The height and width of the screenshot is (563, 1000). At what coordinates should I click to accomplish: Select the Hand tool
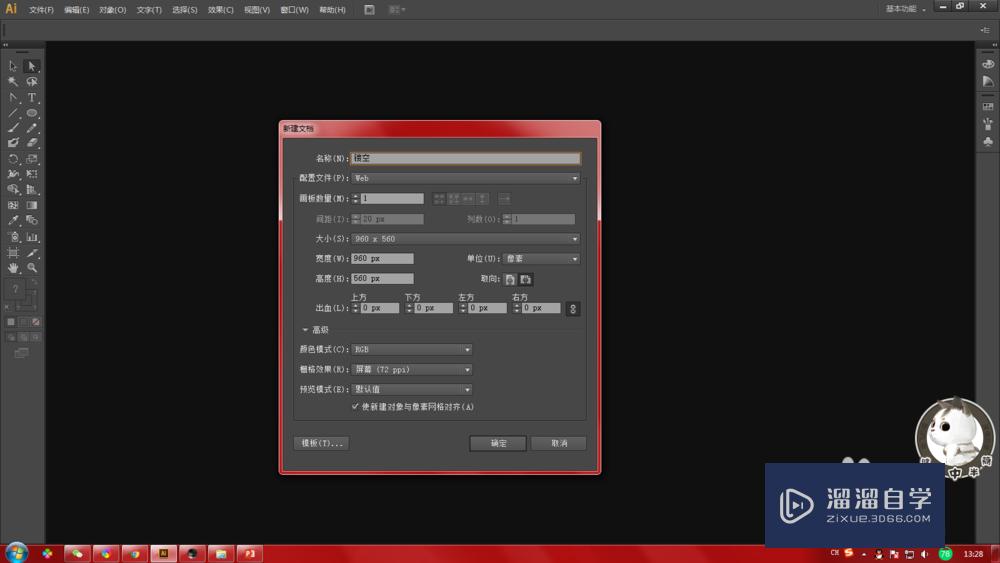click(13, 268)
